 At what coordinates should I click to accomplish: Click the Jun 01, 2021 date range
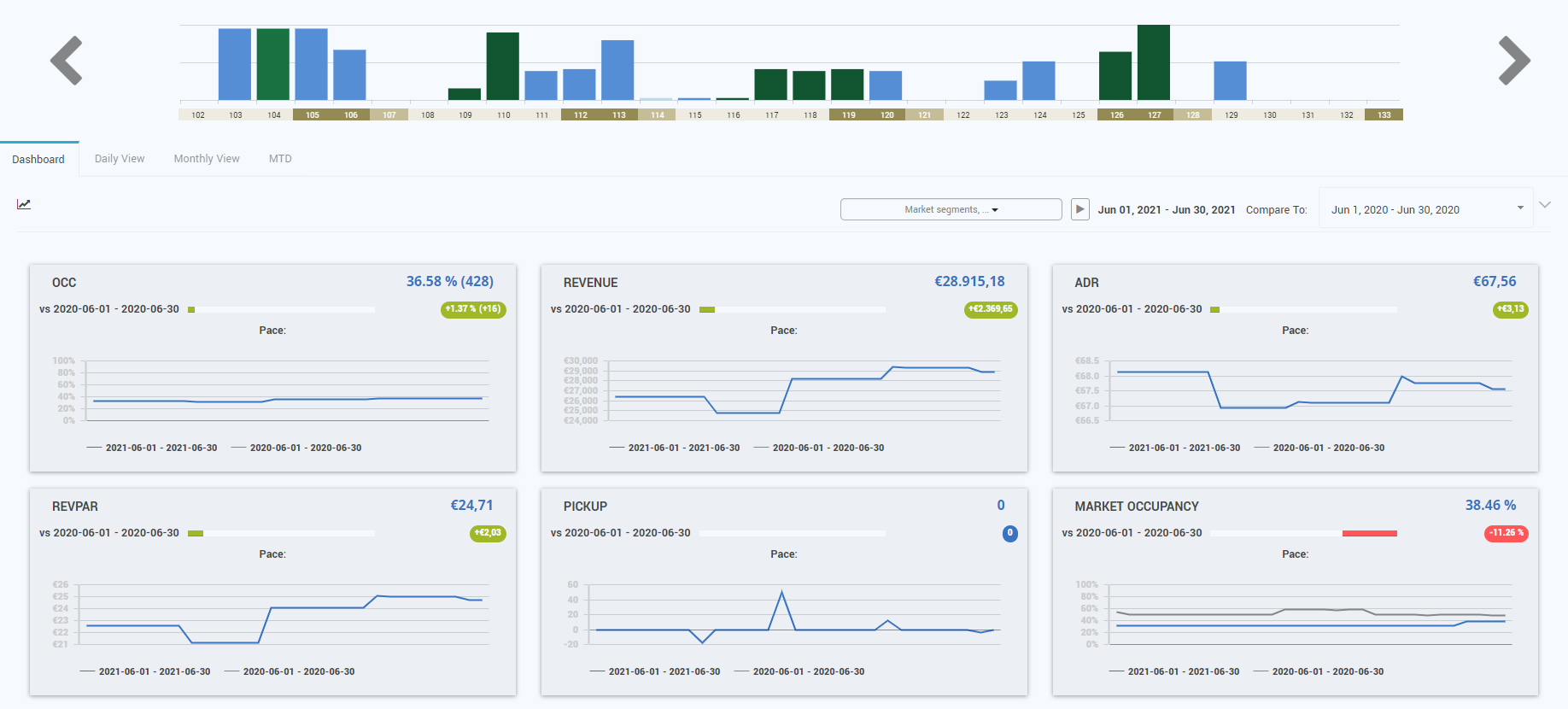(x=1166, y=209)
